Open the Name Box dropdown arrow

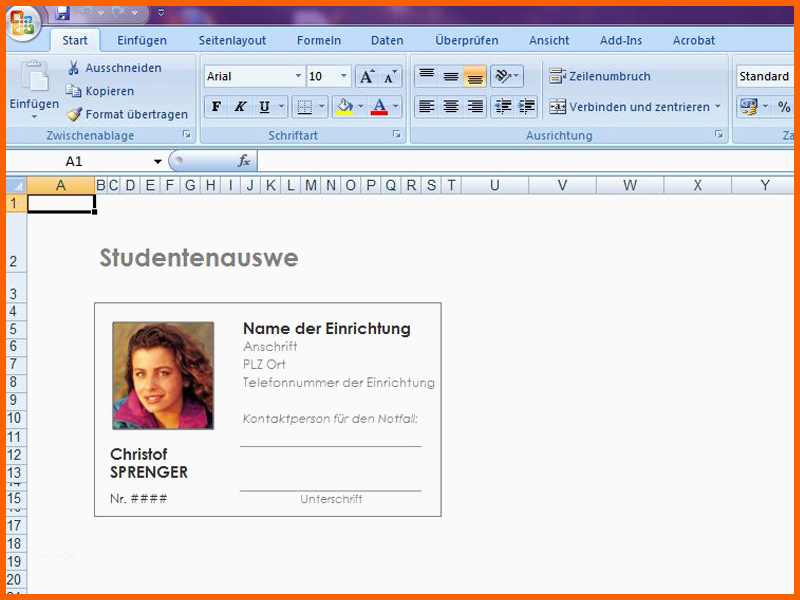click(158, 162)
